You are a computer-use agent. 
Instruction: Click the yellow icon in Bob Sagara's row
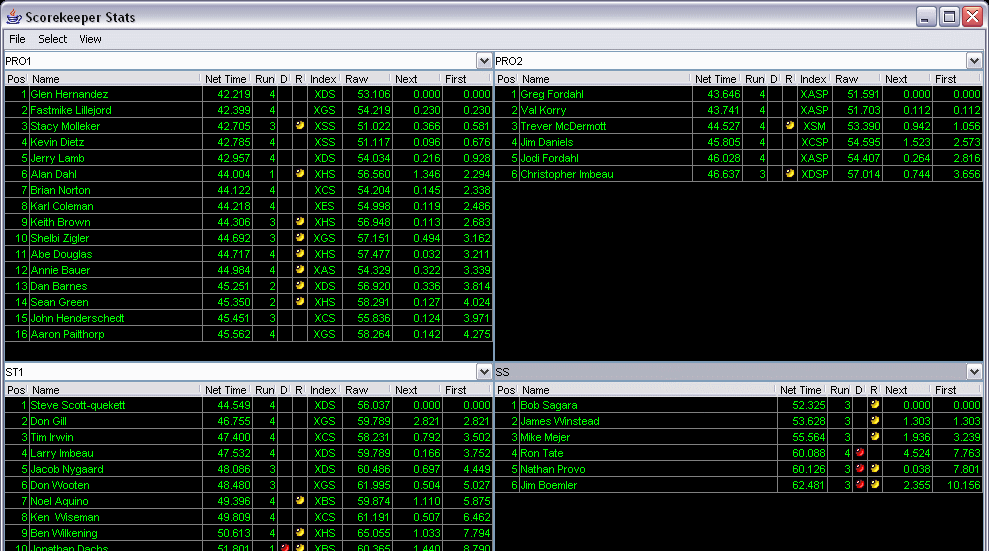point(874,405)
